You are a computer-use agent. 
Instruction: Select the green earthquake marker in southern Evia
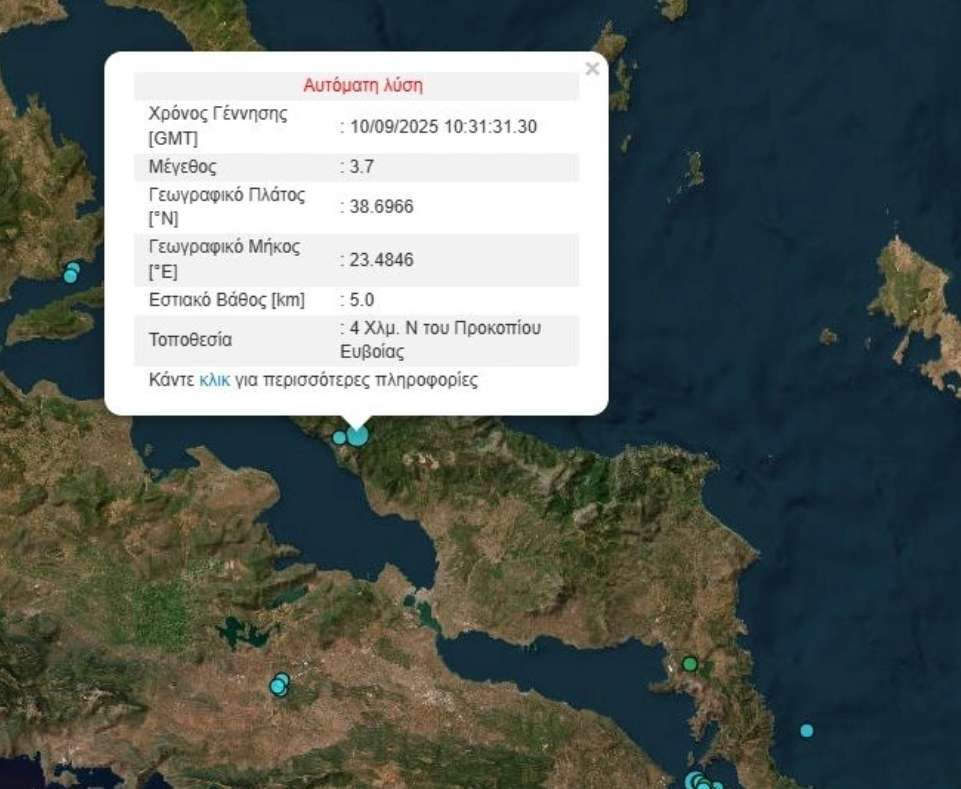(690, 663)
